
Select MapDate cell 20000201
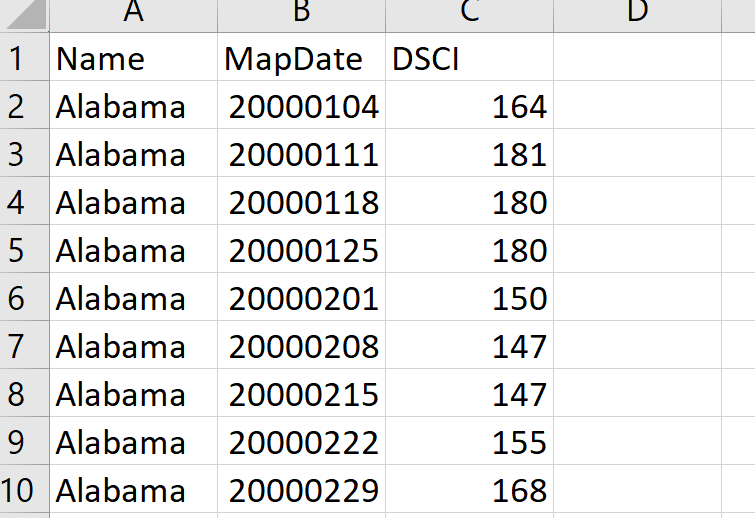pyautogui.click(x=301, y=298)
